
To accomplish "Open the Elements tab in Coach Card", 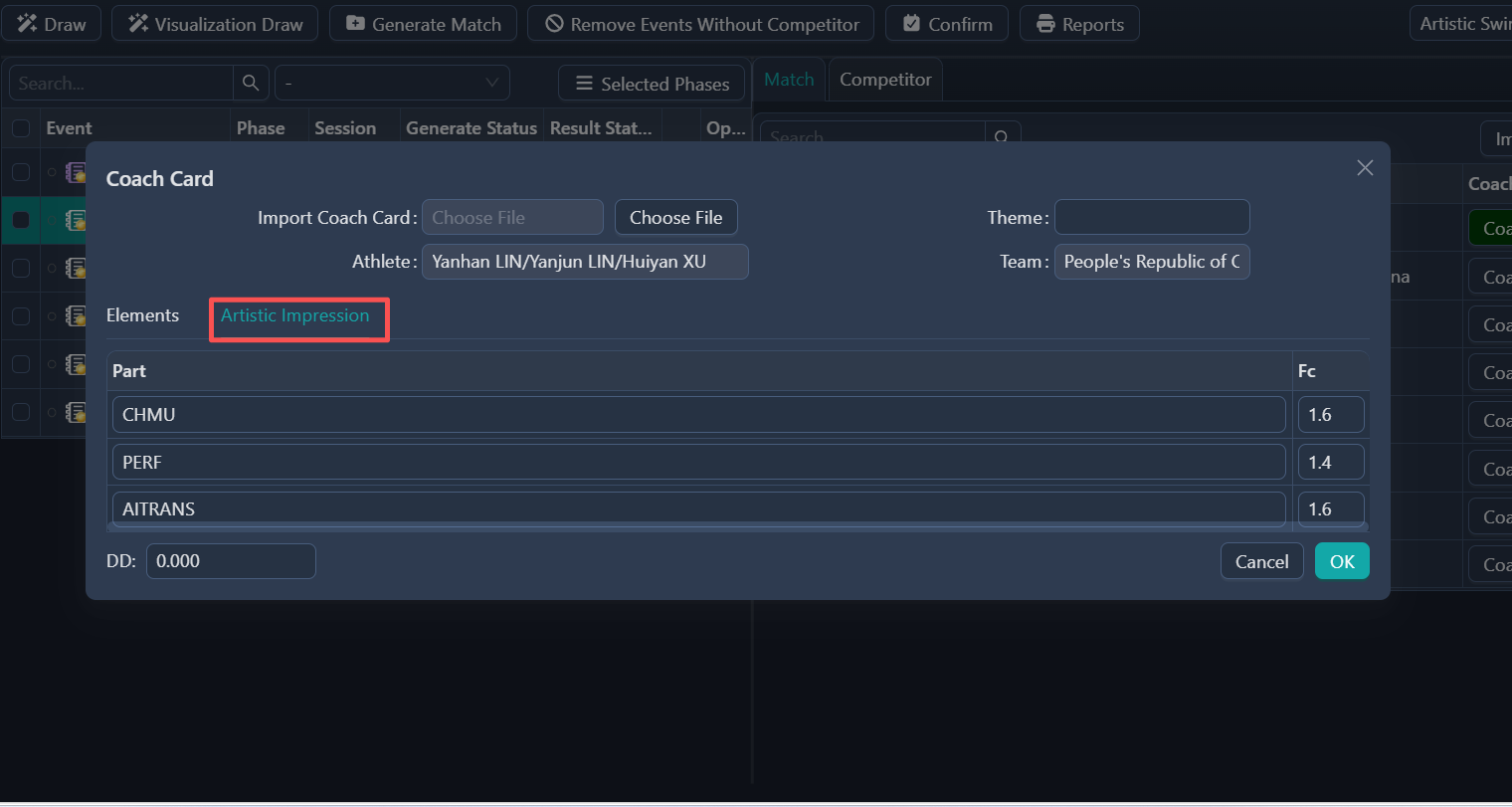I will [x=143, y=315].
